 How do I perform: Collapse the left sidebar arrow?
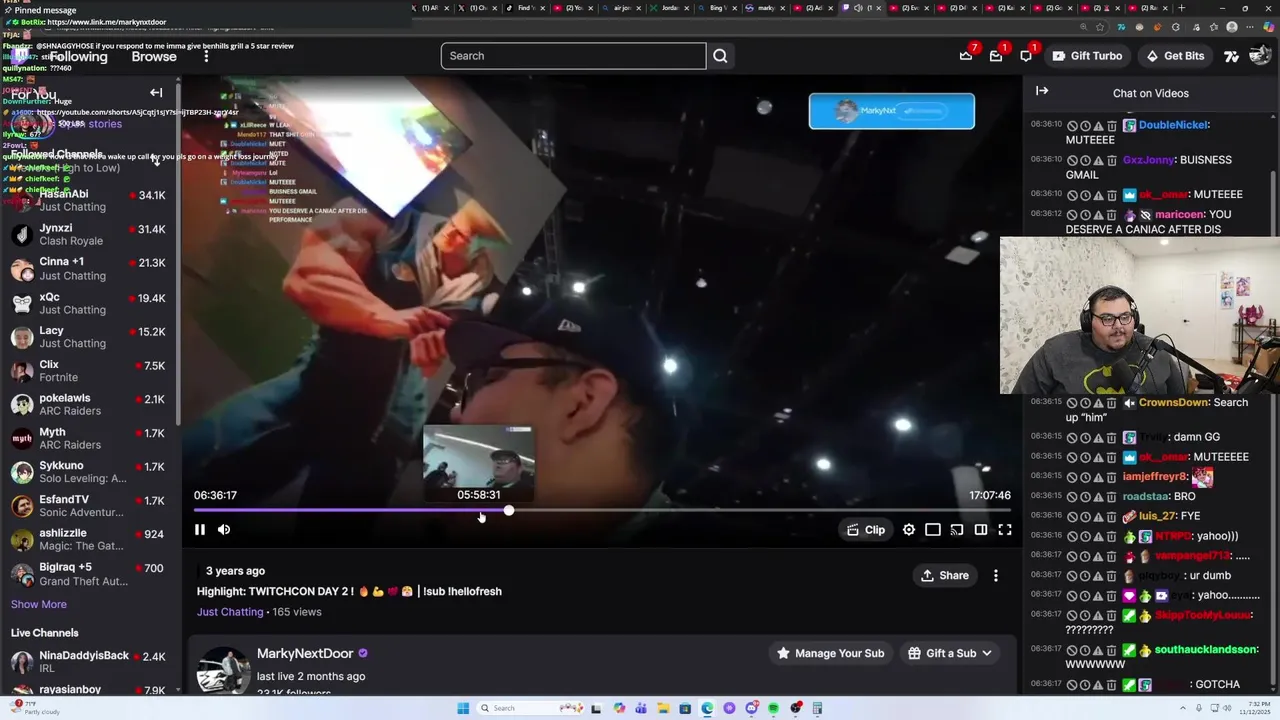tap(156, 93)
